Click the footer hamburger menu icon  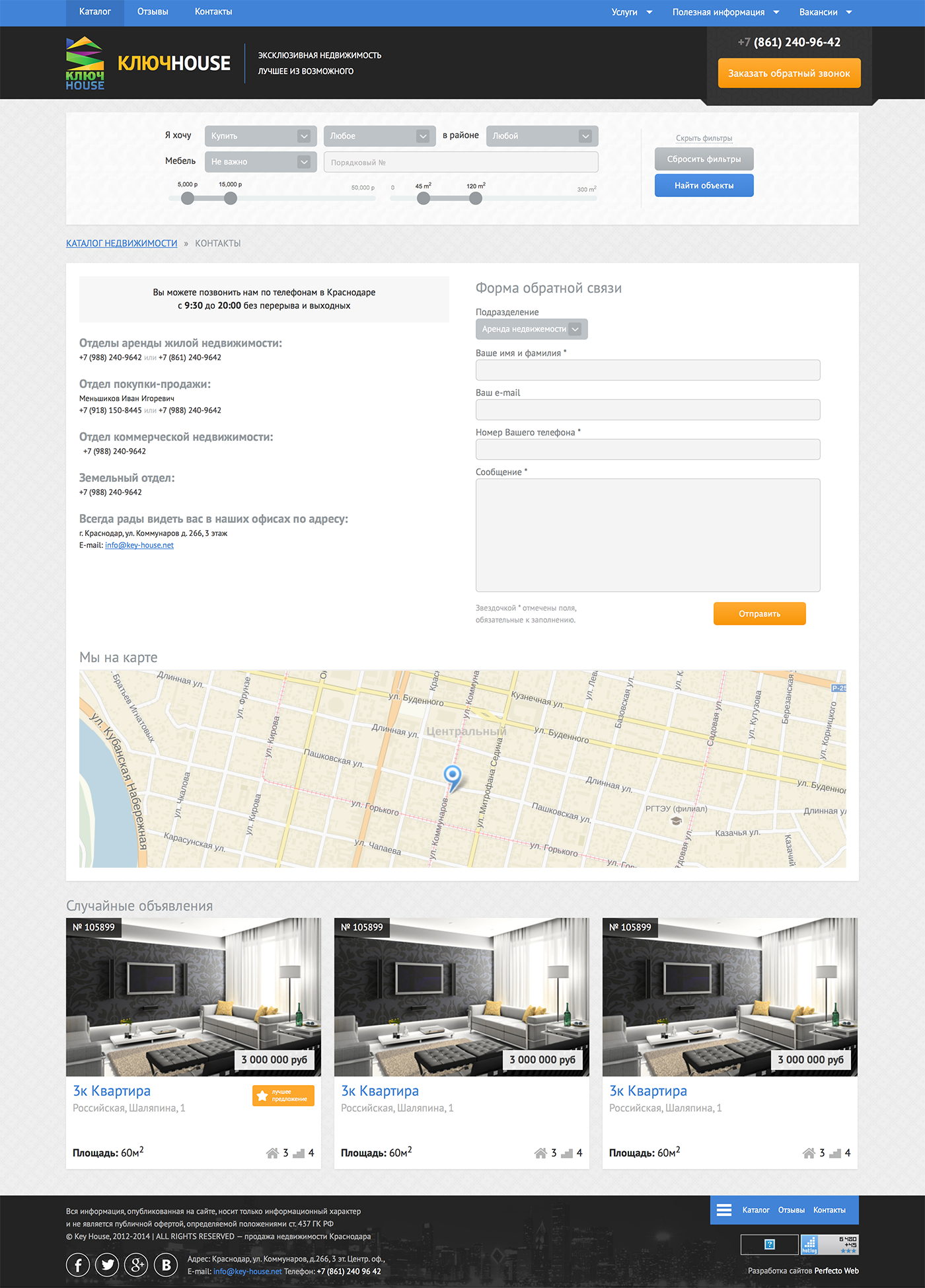[x=724, y=1210]
